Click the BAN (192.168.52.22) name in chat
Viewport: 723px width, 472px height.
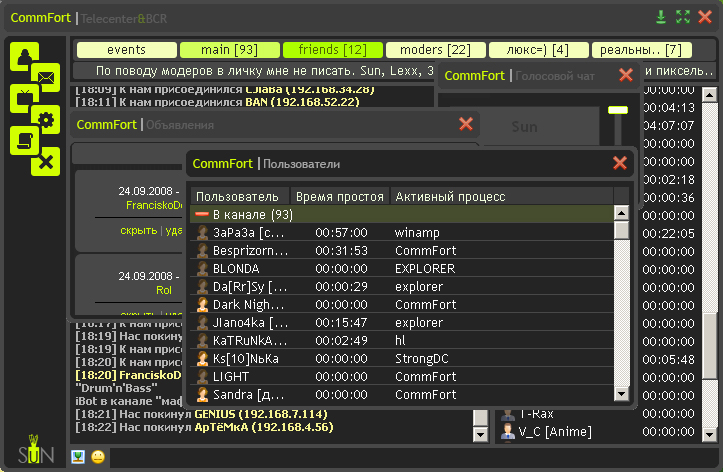click(302, 102)
